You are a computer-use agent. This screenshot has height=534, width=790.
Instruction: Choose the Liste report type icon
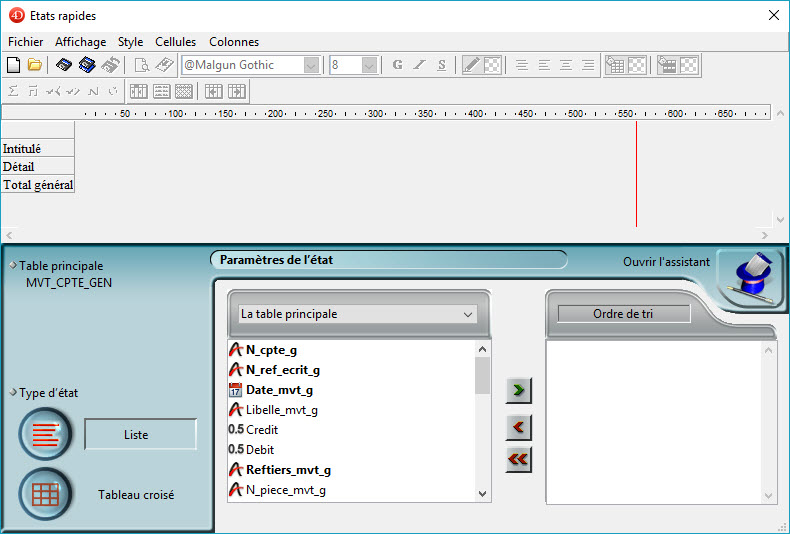tap(45, 434)
